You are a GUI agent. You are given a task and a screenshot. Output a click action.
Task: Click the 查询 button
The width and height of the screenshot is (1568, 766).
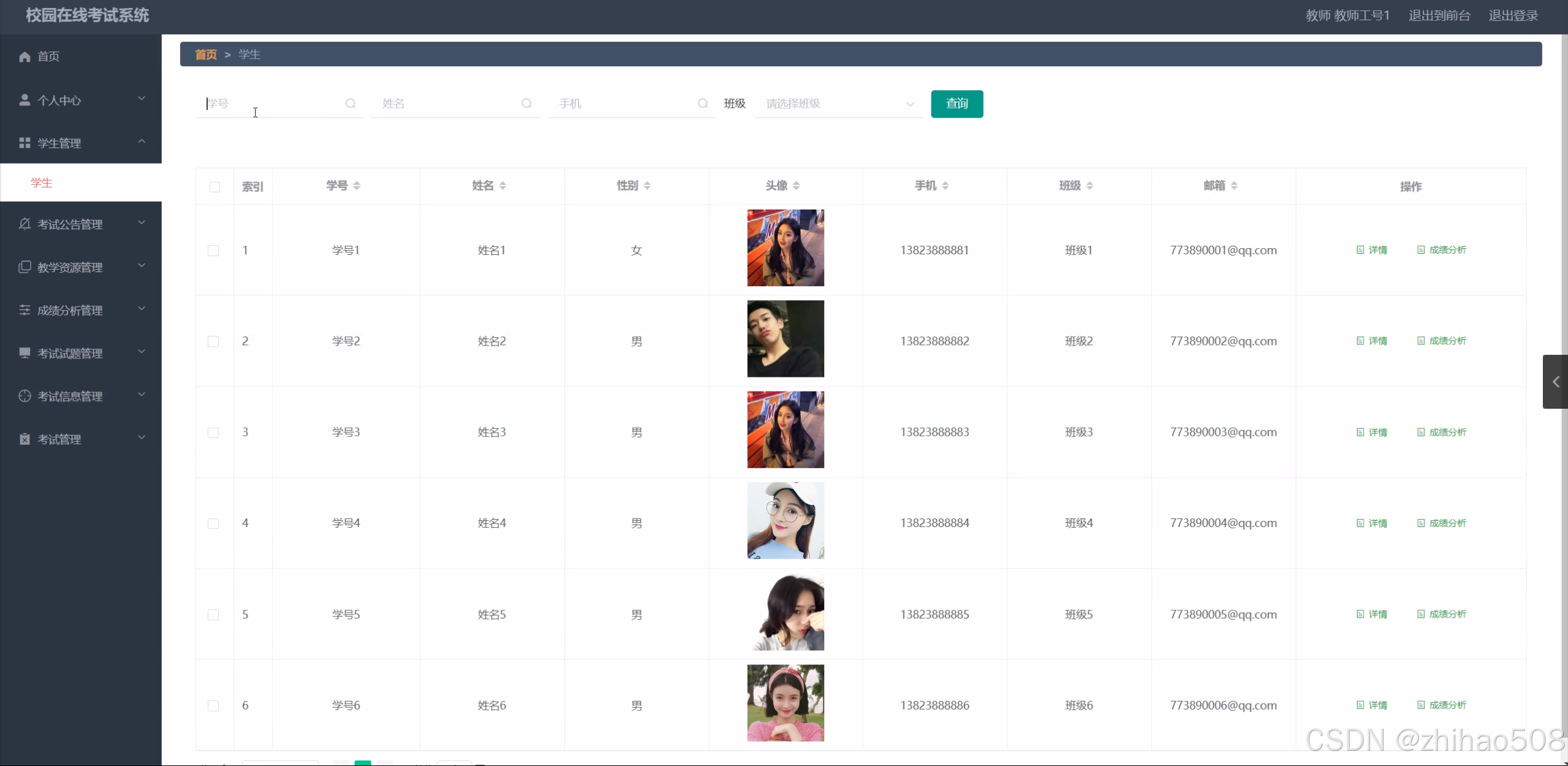(956, 104)
